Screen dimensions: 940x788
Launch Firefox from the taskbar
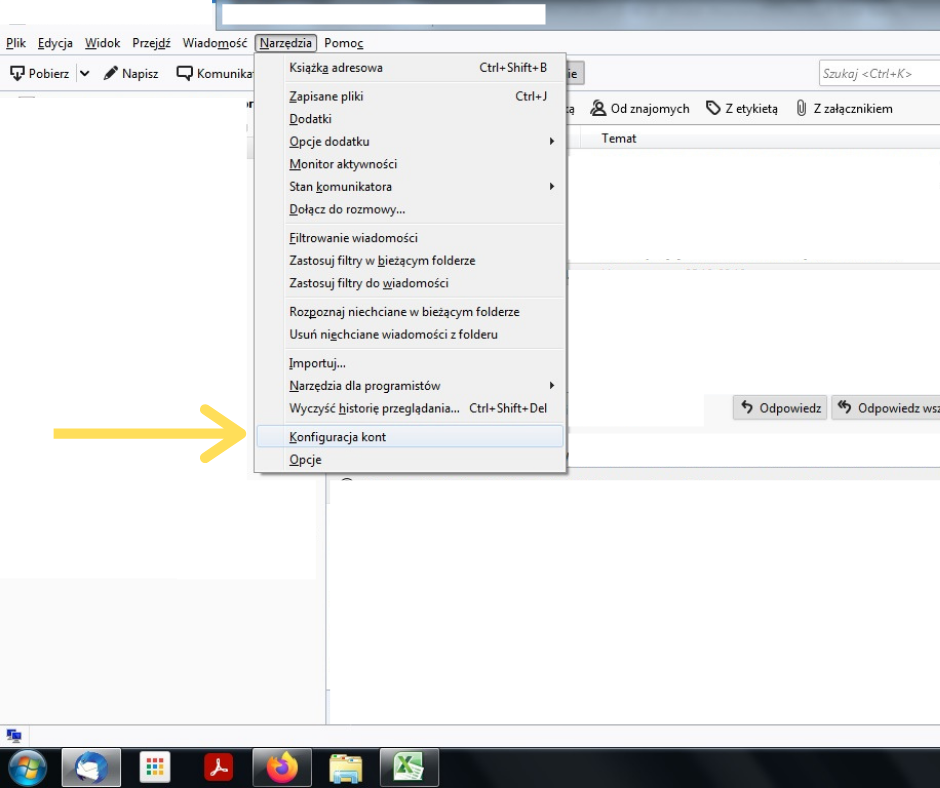point(282,767)
